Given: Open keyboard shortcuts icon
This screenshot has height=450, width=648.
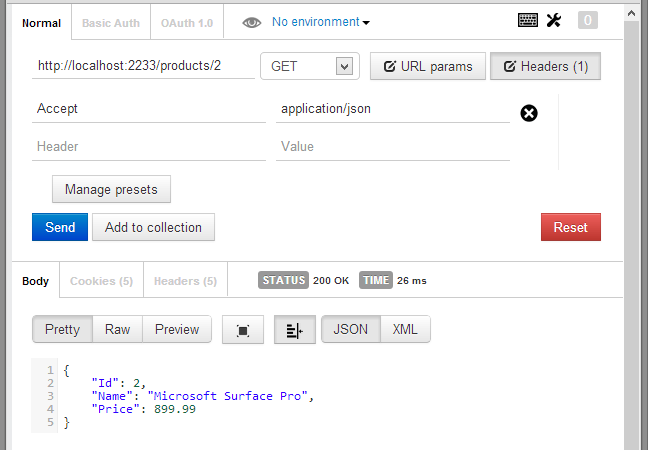Looking at the screenshot, I should tap(528, 20).
